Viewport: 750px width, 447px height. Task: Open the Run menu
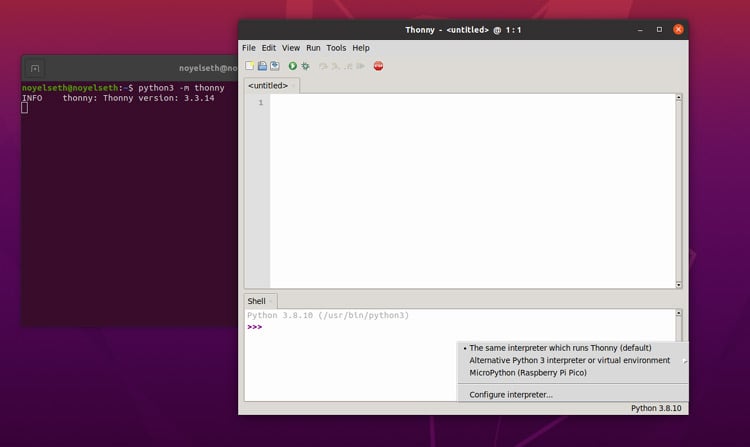point(313,48)
